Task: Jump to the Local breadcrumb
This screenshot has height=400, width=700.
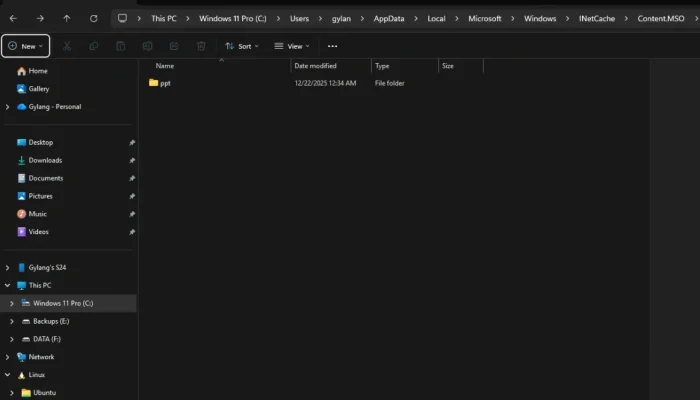Action: point(436,18)
